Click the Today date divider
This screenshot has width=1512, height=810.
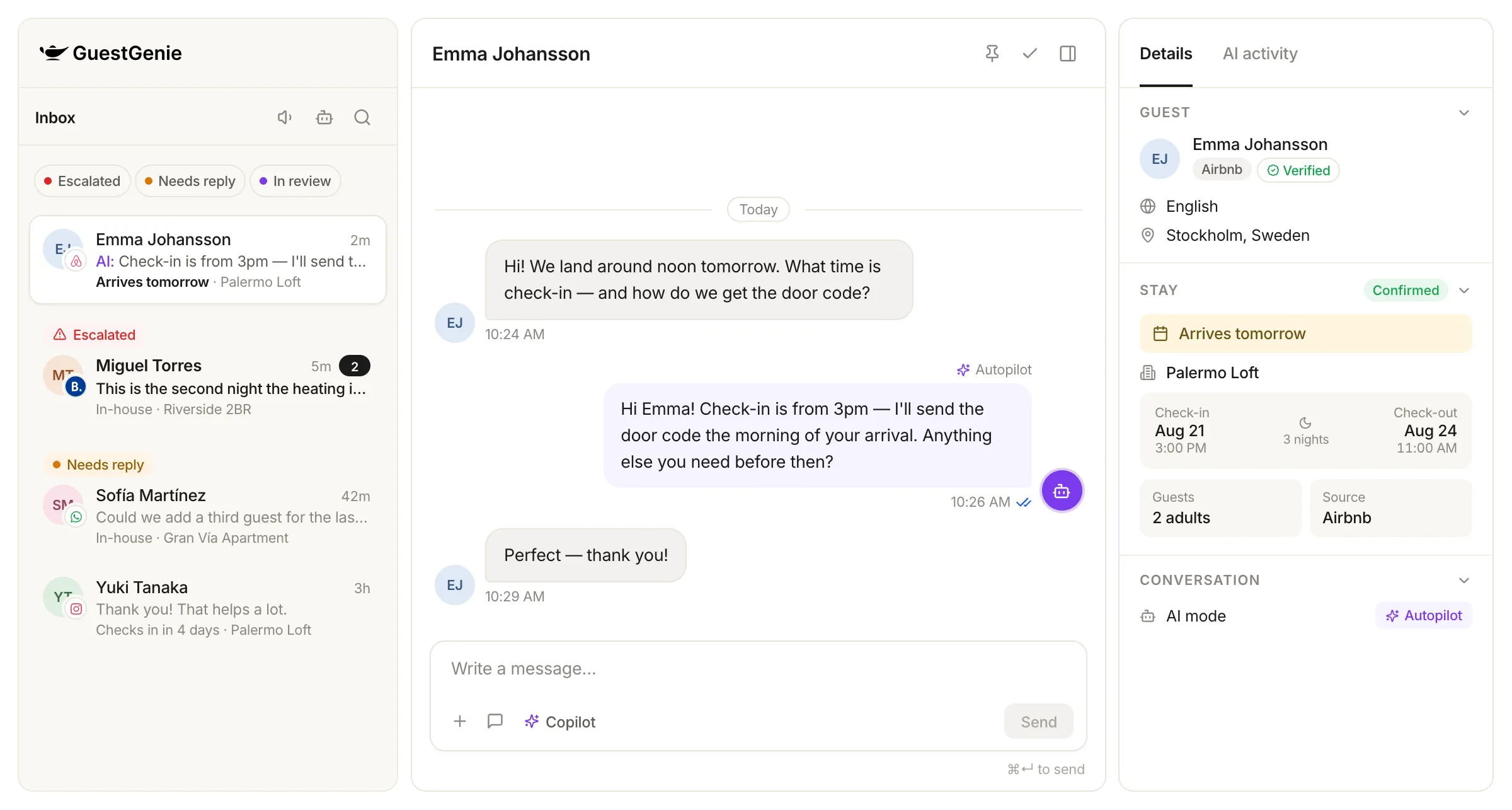[x=759, y=209]
